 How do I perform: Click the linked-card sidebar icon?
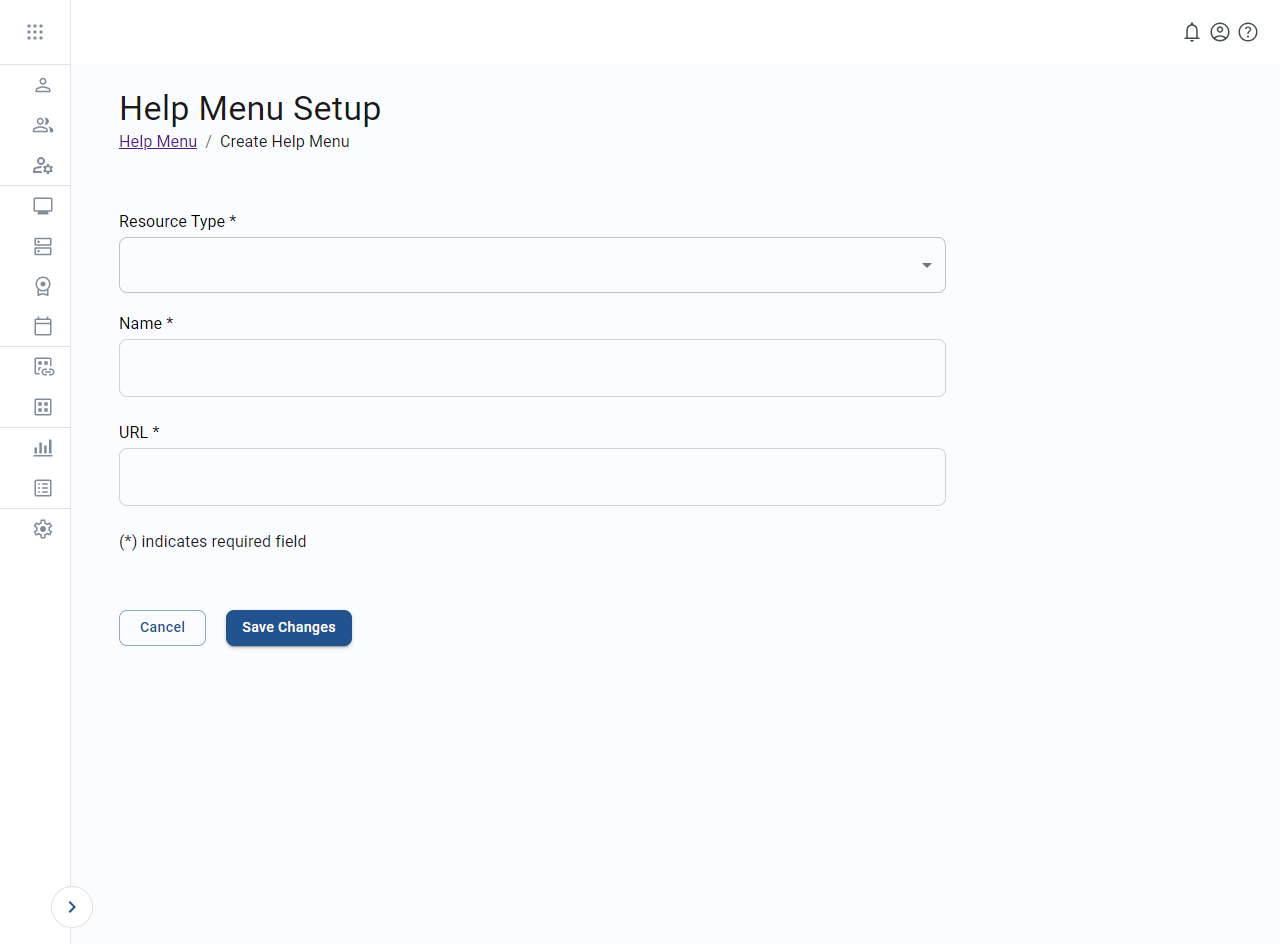coord(43,367)
